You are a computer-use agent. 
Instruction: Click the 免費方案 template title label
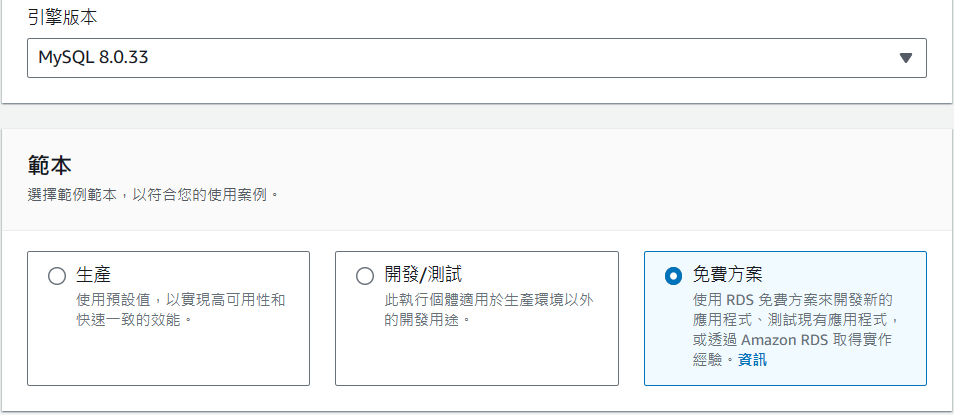728,275
